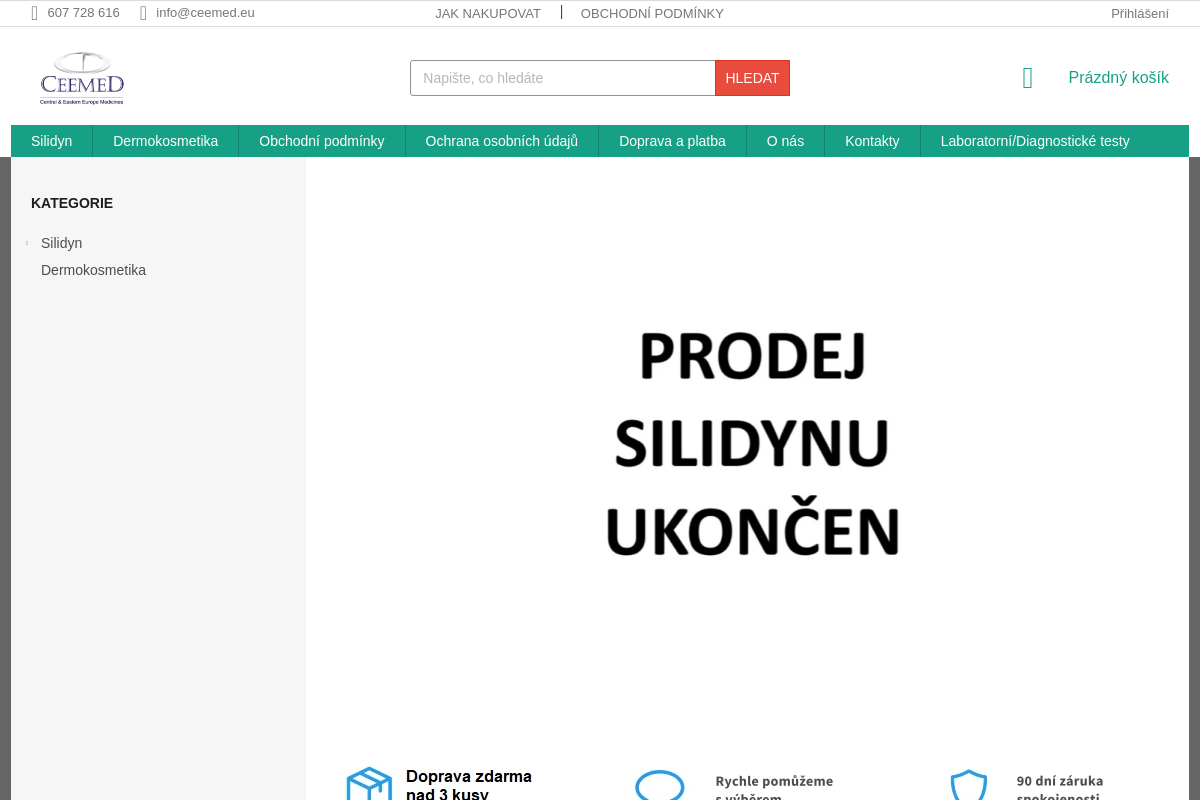Click the Prázdný košík cart link
The width and height of the screenshot is (1200, 800).
pyautogui.click(x=1118, y=78)
